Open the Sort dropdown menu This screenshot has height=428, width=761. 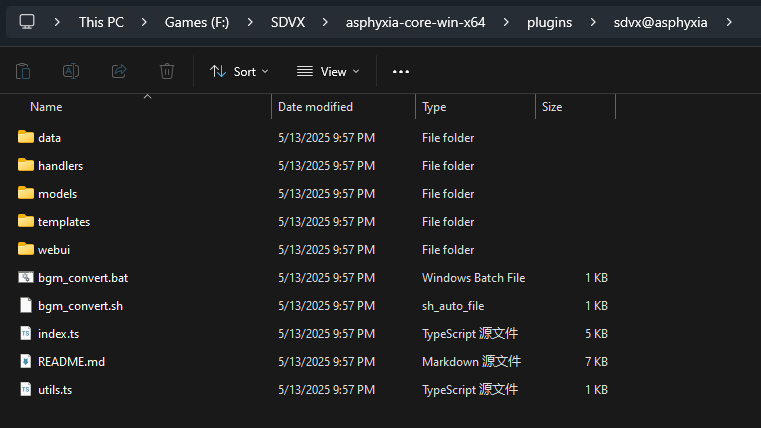pos(239,71)
